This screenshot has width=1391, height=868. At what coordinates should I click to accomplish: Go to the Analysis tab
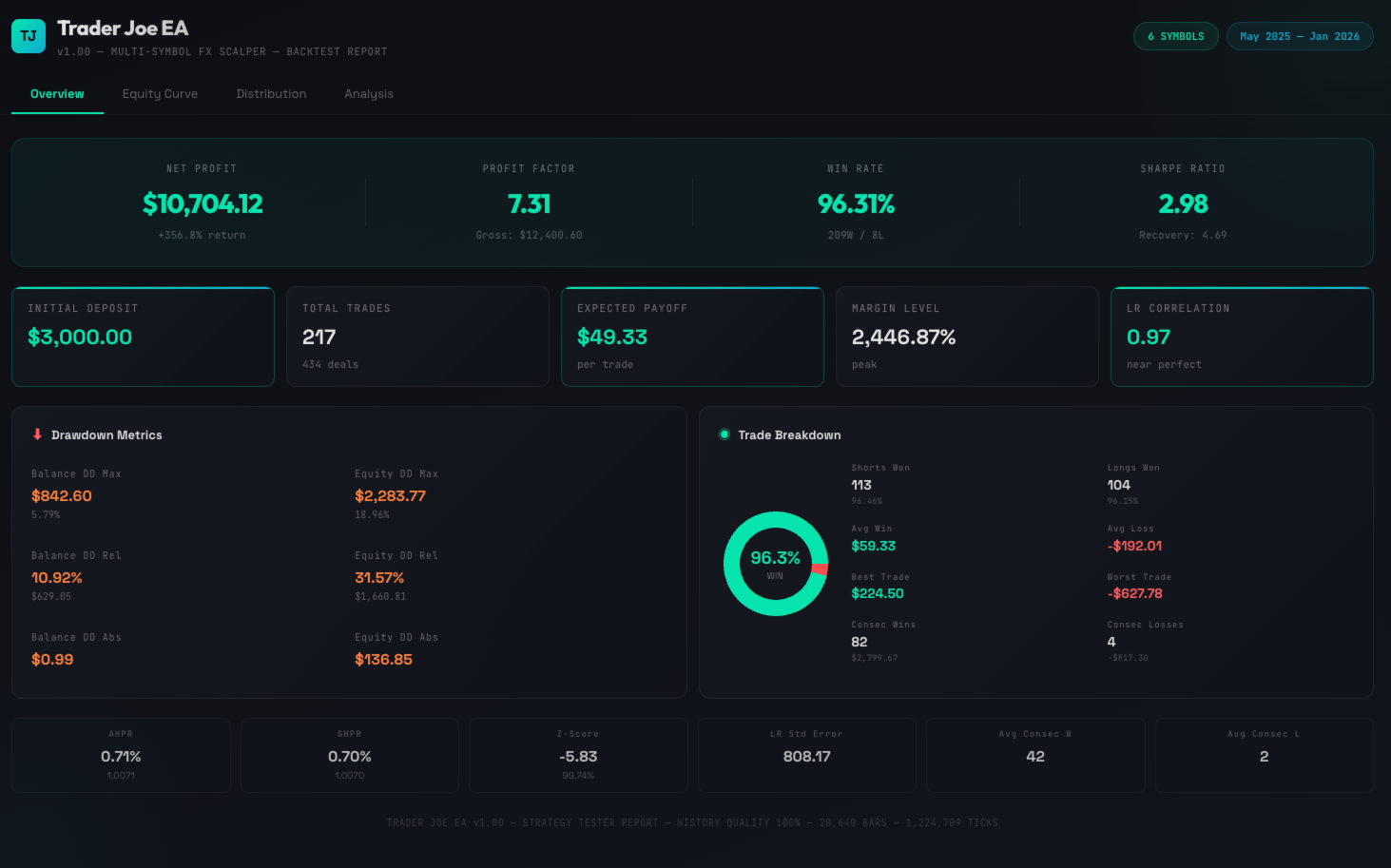[x=369, y=94]
